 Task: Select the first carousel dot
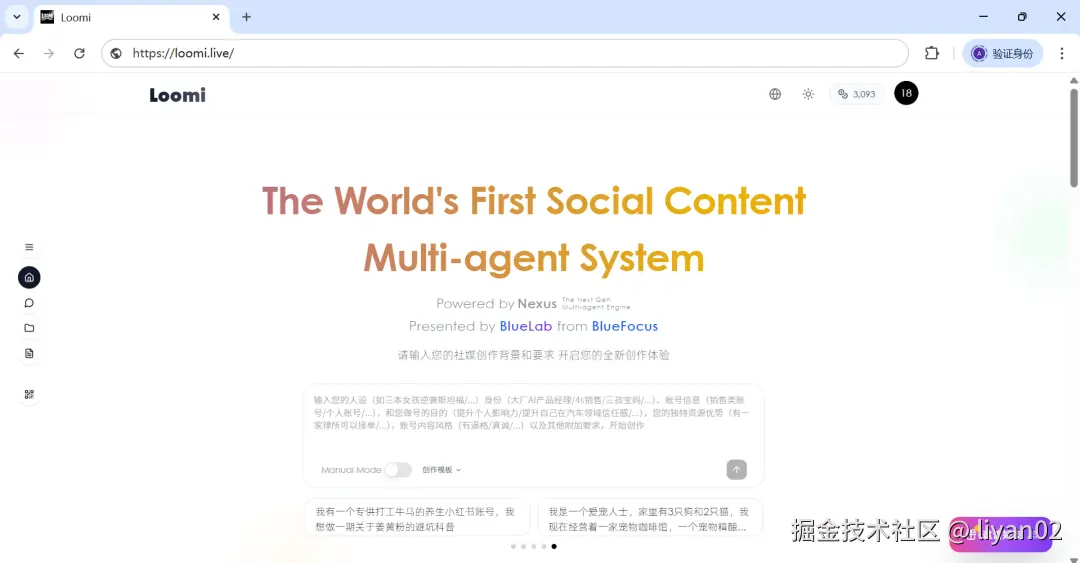pos(513,546)
